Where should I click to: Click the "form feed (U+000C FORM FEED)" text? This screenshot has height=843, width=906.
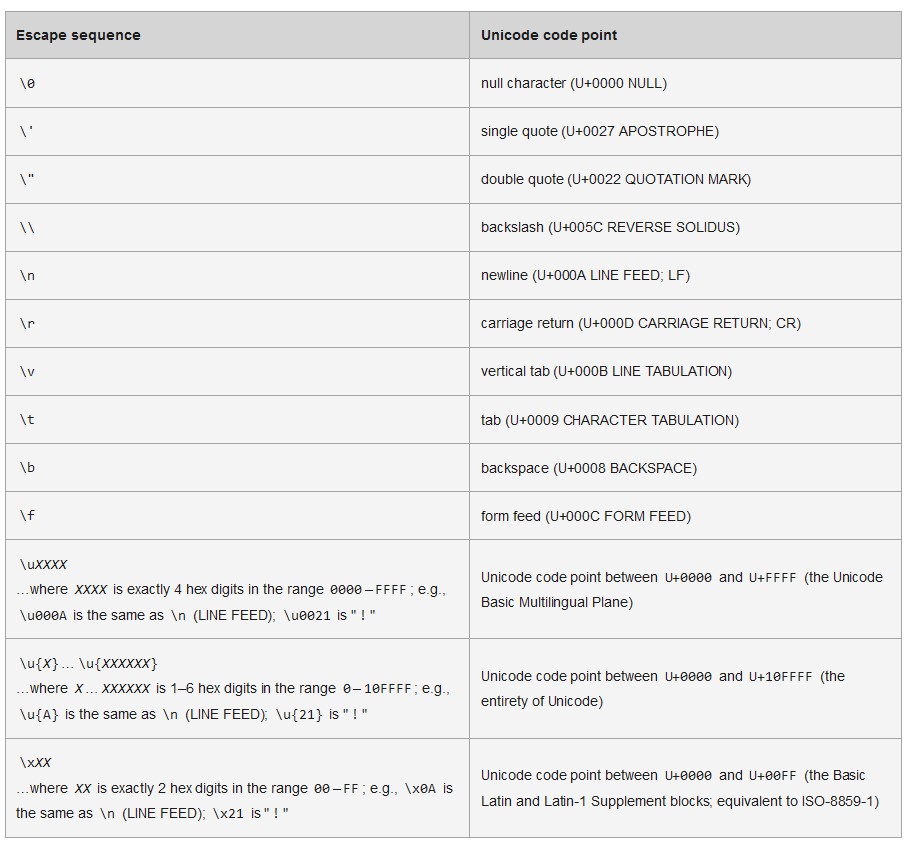click(x=585, y=516)
